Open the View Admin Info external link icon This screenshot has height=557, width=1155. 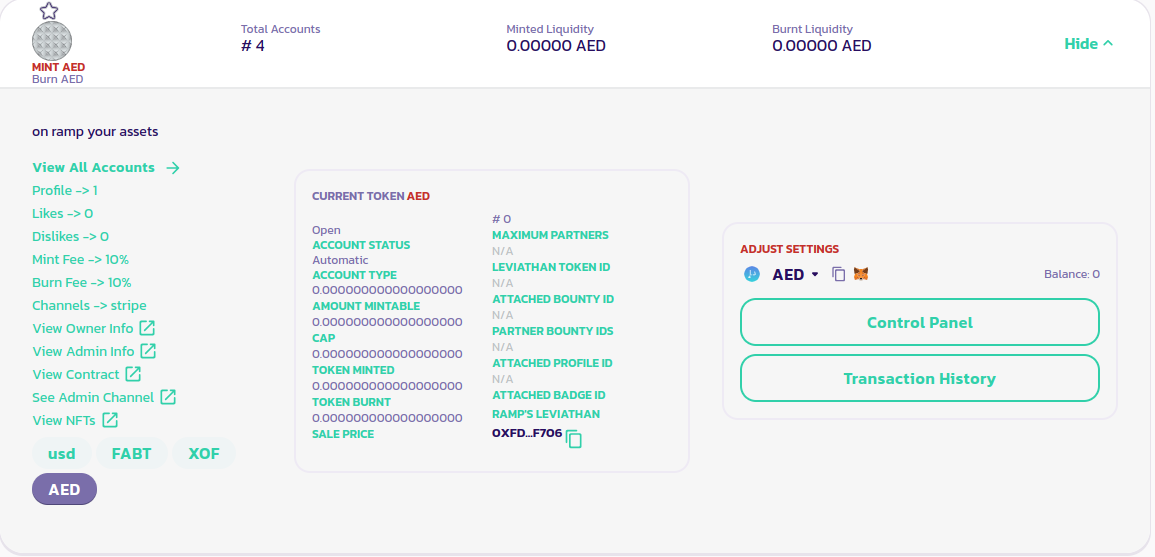pyautogui.click(x=148, y=351)
